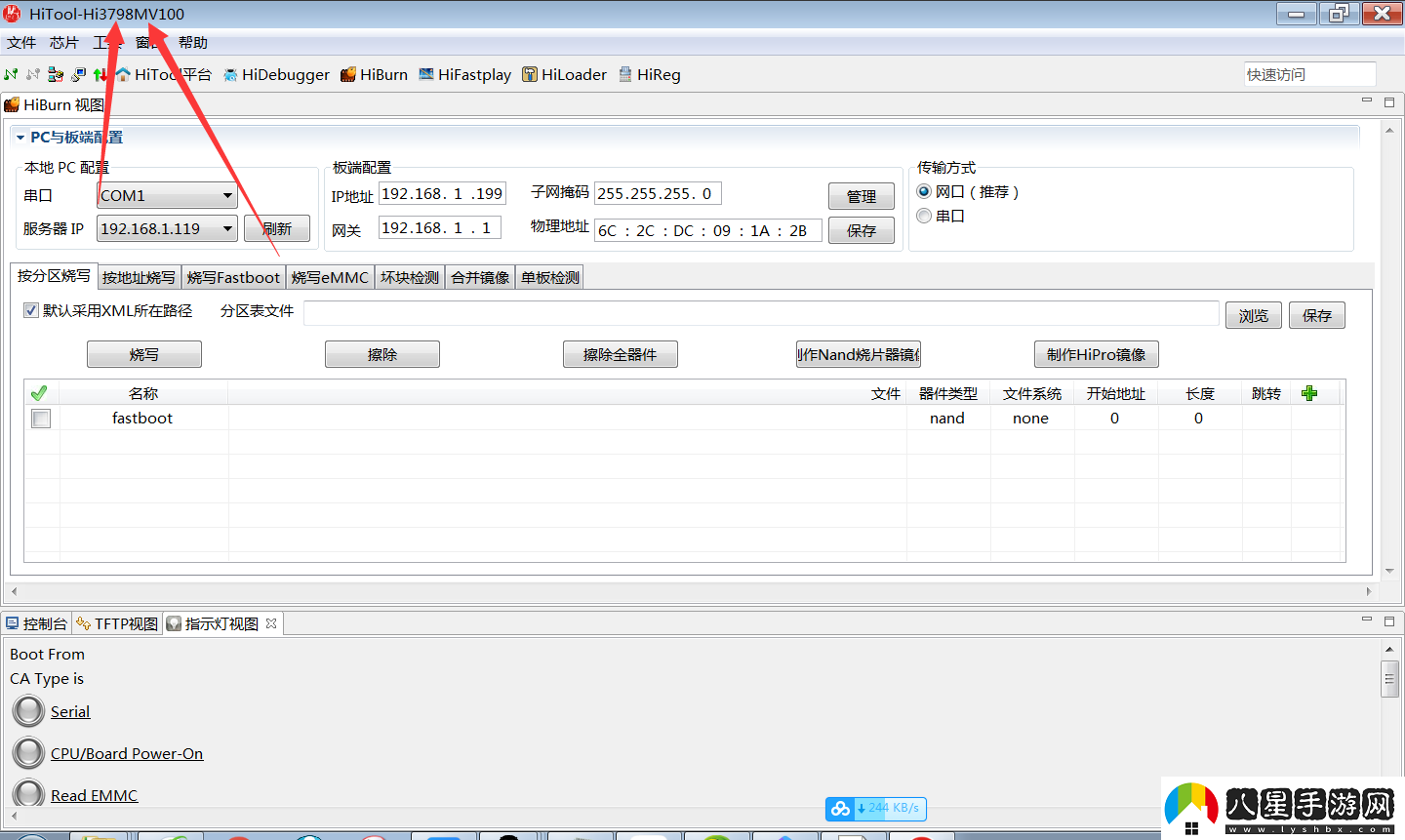The image size is (1405, 840).
Task: Start the HiFastplay tool
Action: (464, 74)
